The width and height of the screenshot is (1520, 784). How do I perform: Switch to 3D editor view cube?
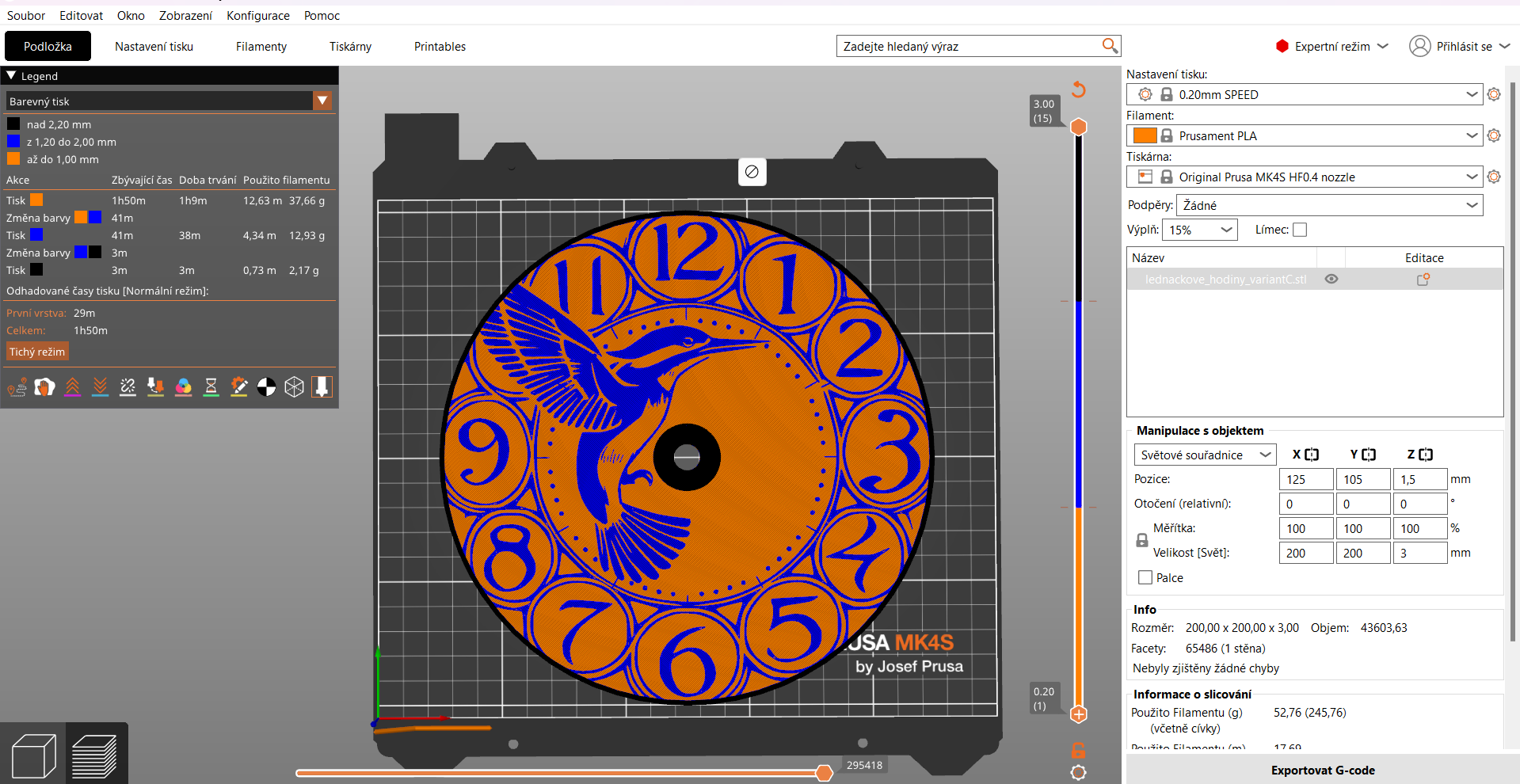[34, 755]
